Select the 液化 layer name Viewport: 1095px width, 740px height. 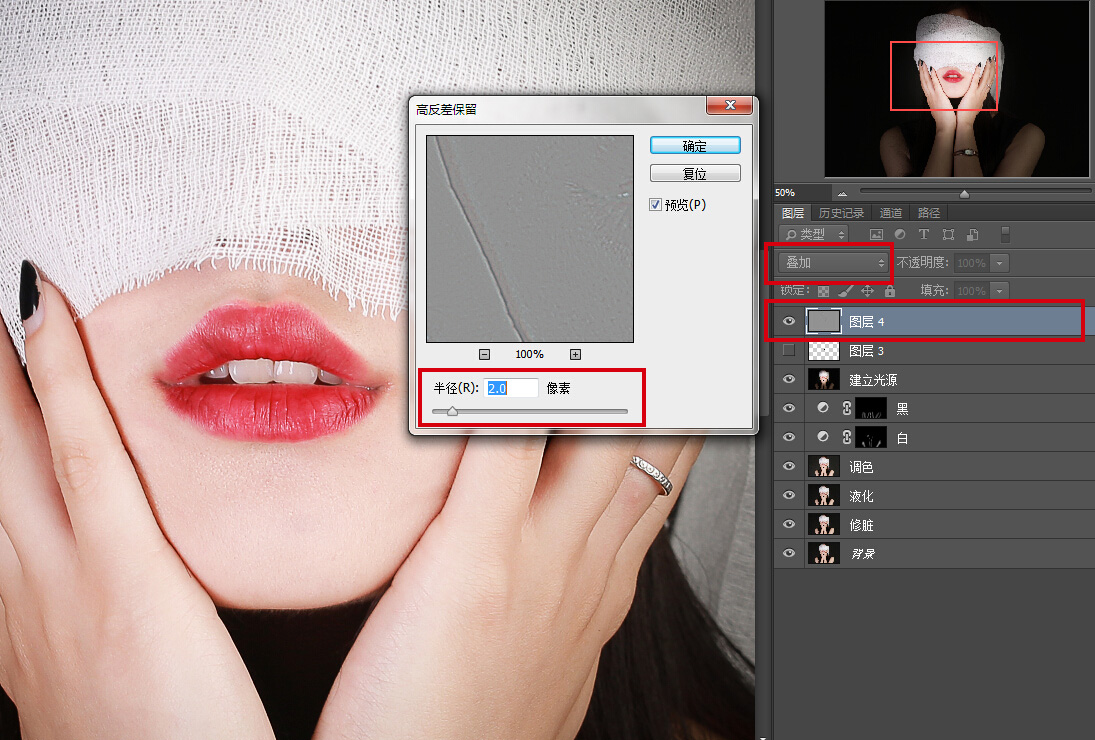click(x=861, y=496)
